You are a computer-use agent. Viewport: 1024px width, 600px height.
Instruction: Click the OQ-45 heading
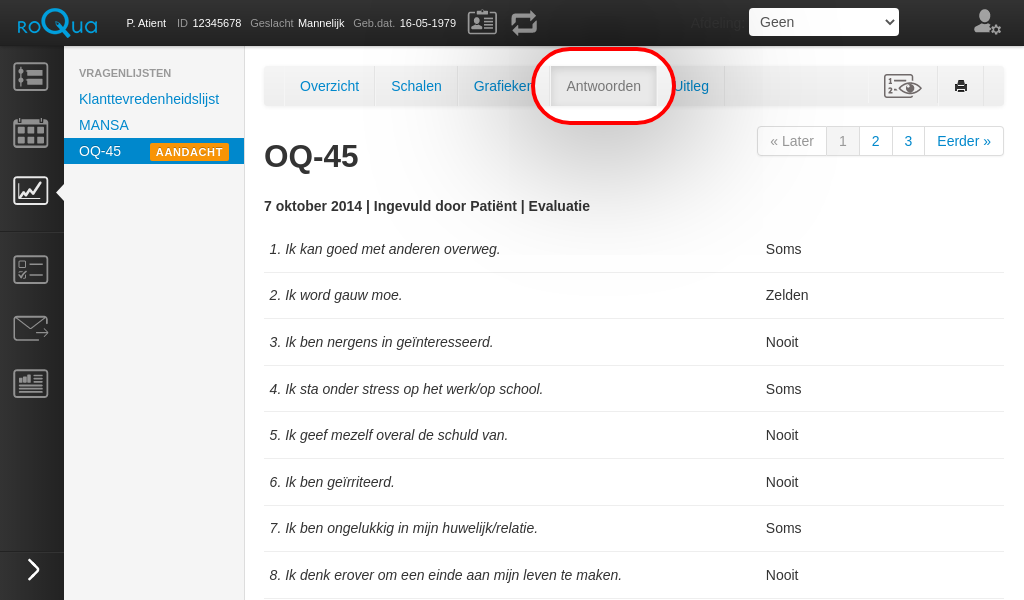click(x=311, y=157)
